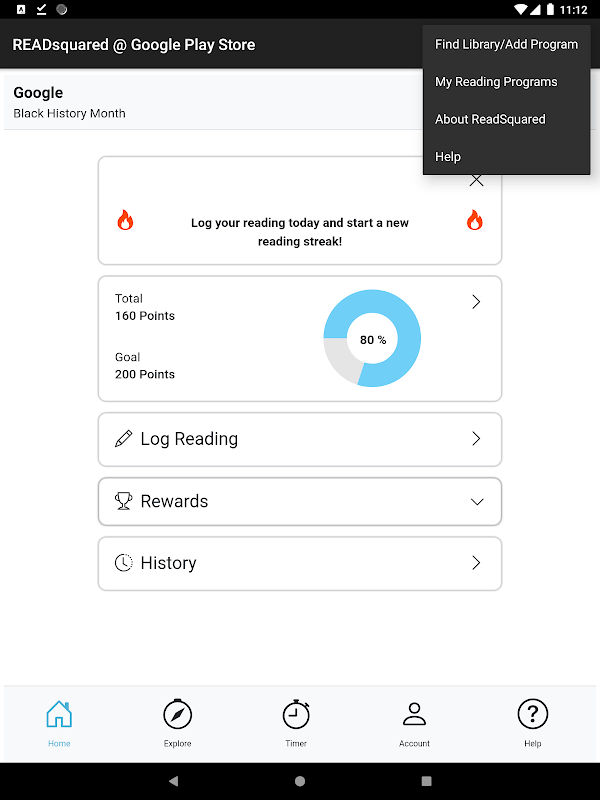The width and height of the screenshot is (600, 800).
Task: Tap the Help question mark icon
Action: [532, 714]
